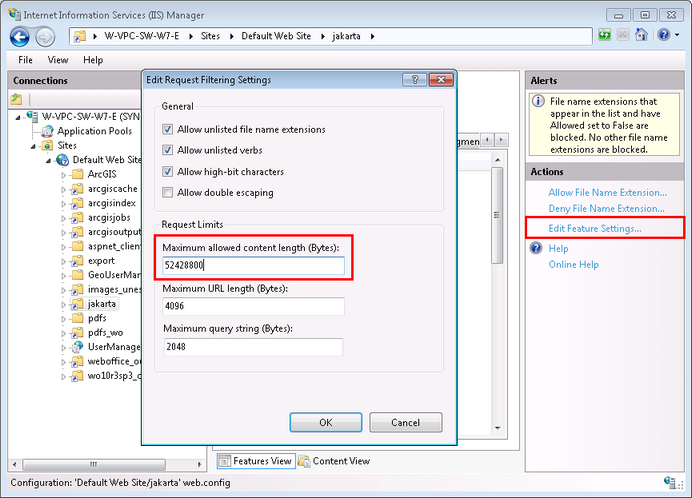The image size is (692, 498).
Task: Click Allow File Name Extension link
Action: coord(607,192)
